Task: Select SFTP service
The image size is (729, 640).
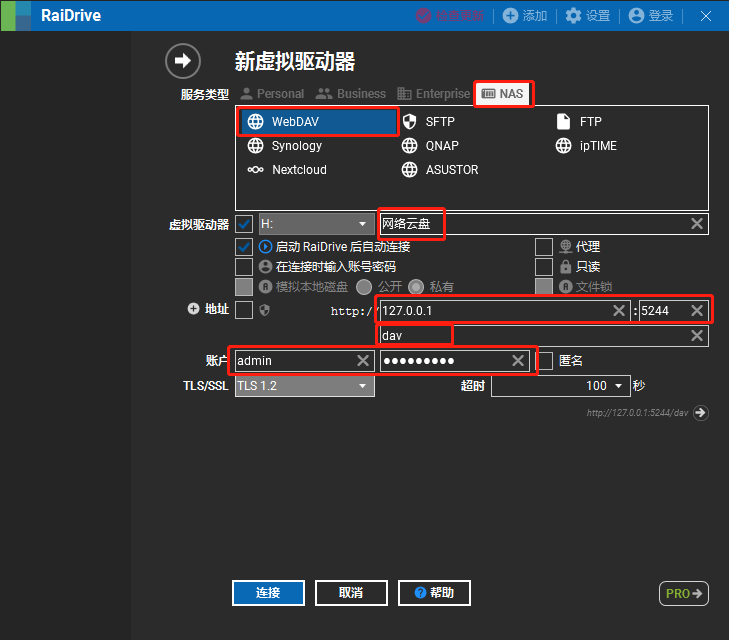Action: click(428, 122)
